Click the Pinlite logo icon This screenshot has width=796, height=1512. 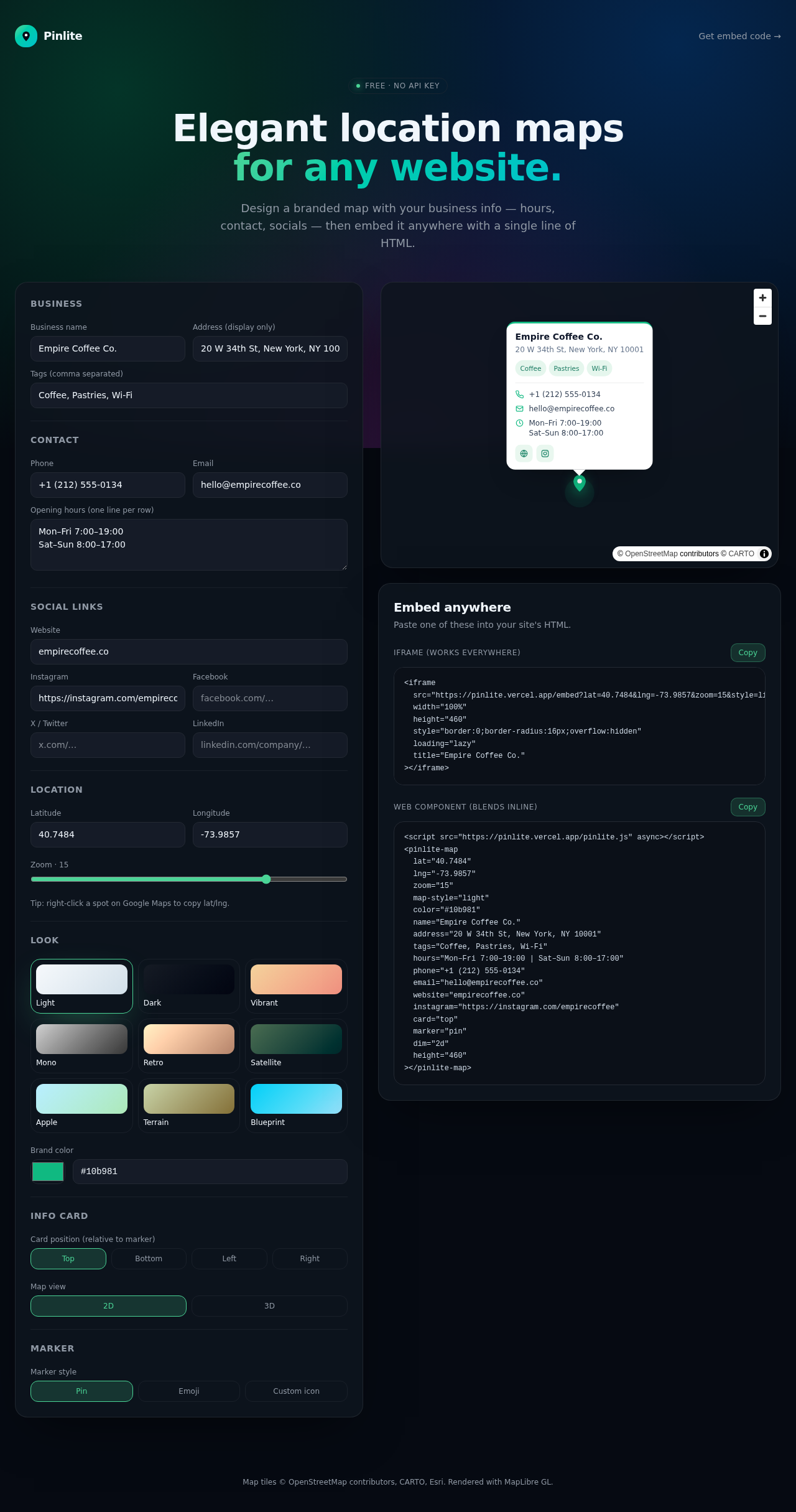point(26,36)
